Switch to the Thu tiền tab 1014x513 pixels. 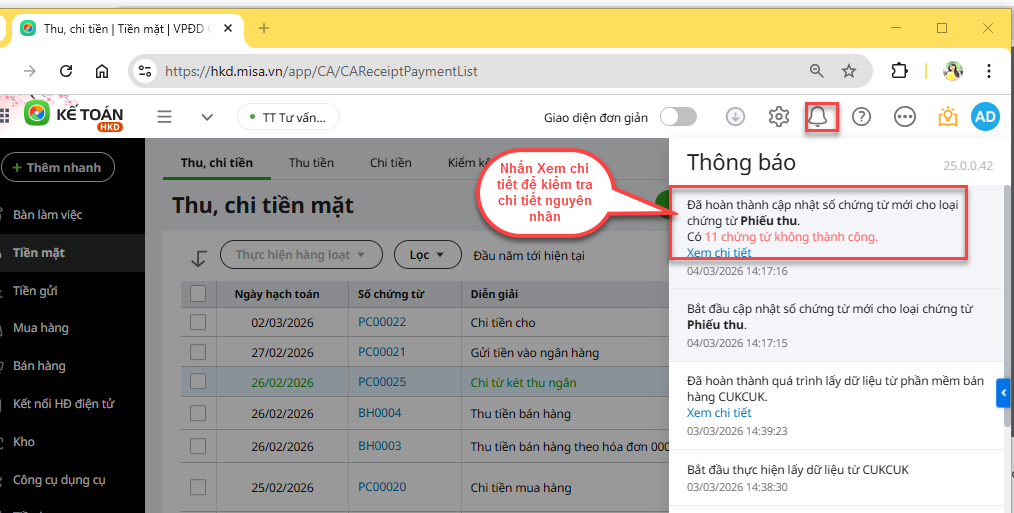pyautogui.click(x=311, y=163)
